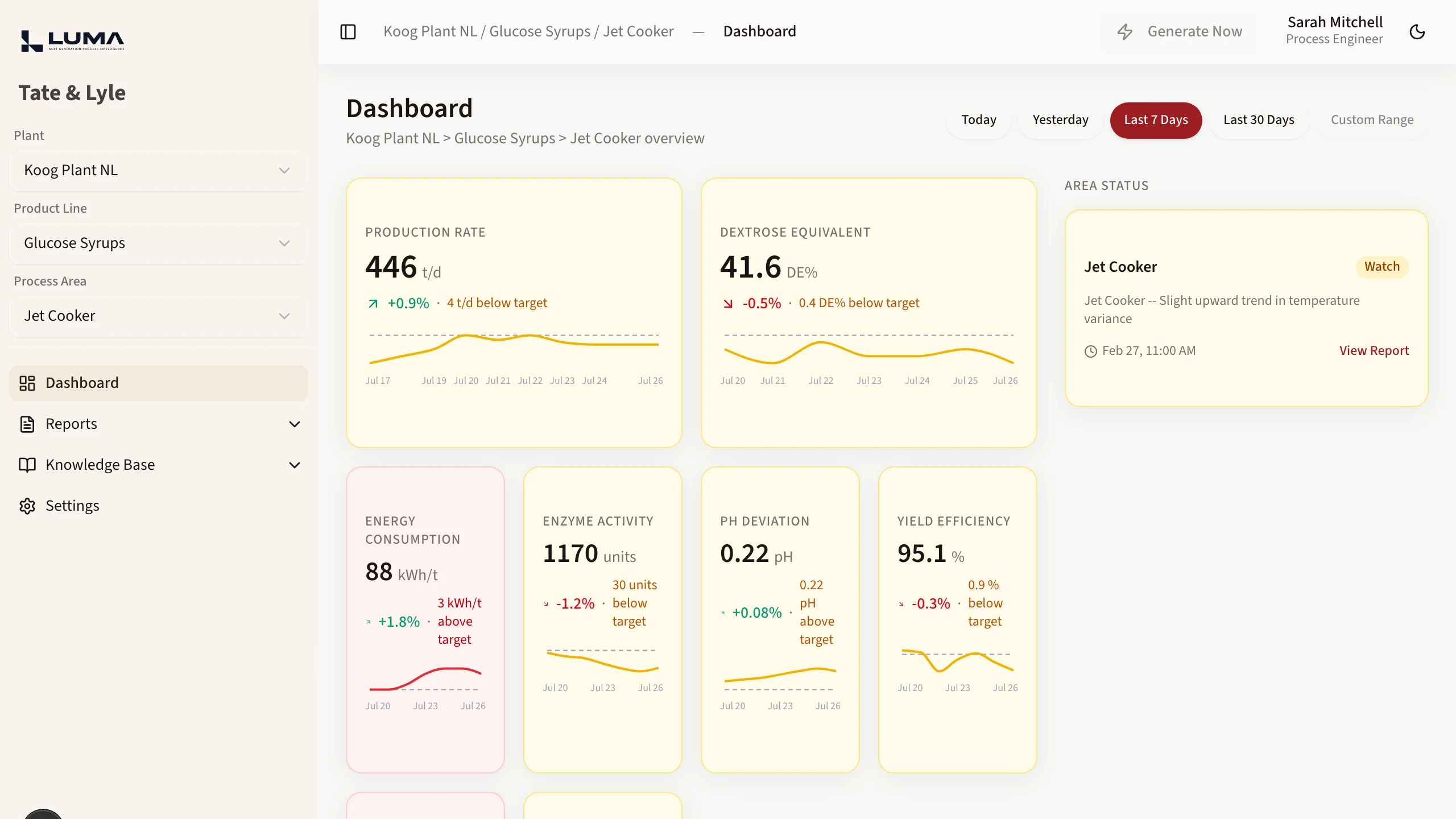Open the Dextrose Equivalent card
The width and height of the screenshot is (1456, 819).
(x=868, y=313)
